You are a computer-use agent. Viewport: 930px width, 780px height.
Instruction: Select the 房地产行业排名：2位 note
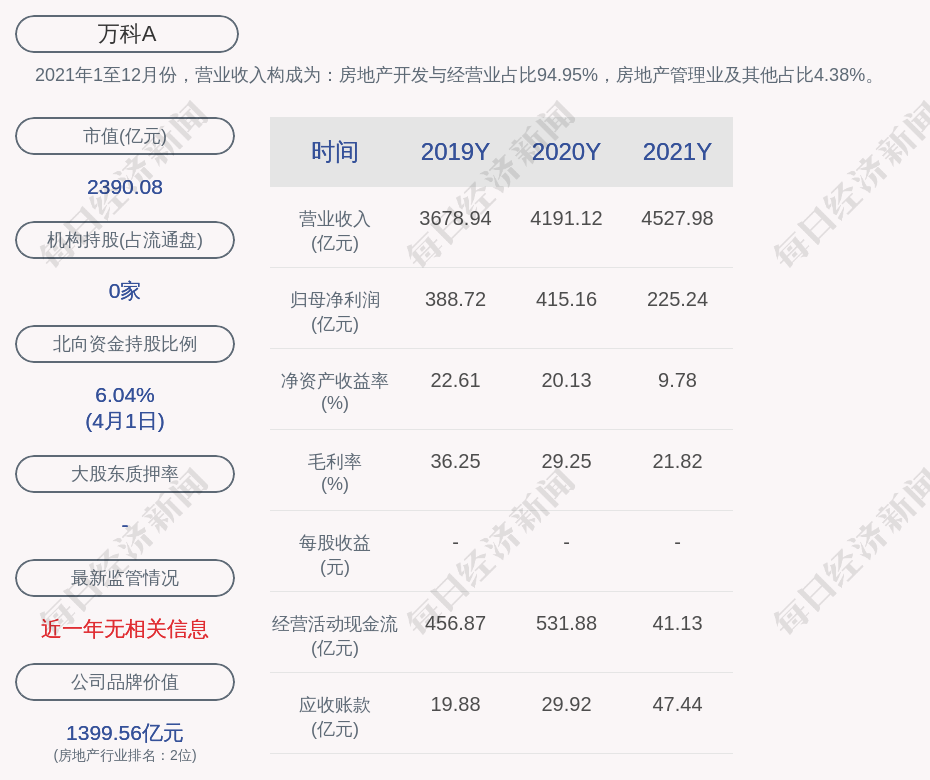click(x=125, y=756)
